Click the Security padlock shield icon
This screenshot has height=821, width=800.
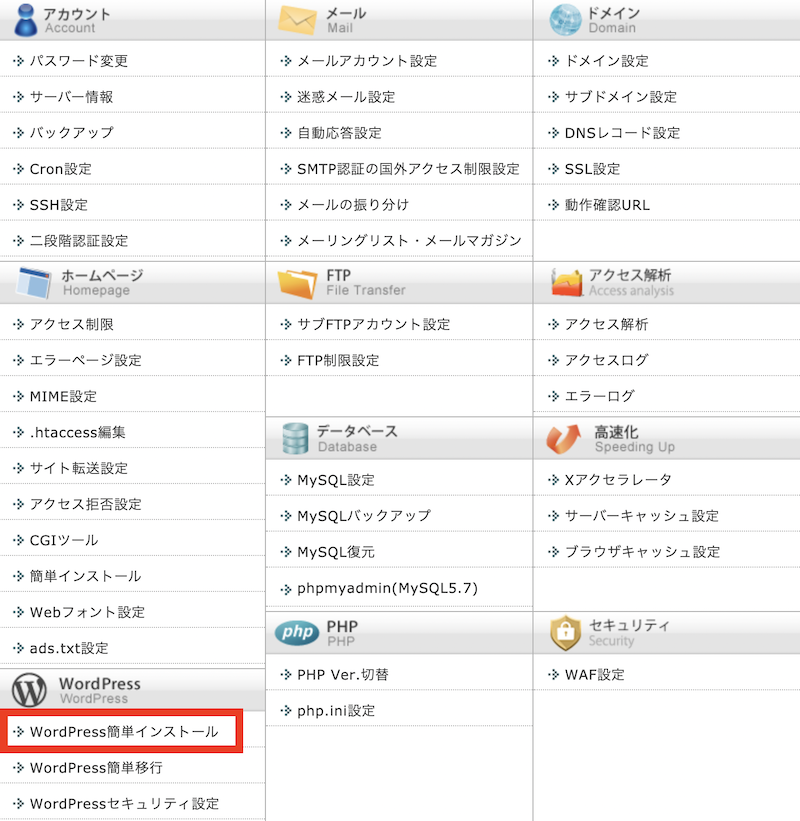pos(565,633)
